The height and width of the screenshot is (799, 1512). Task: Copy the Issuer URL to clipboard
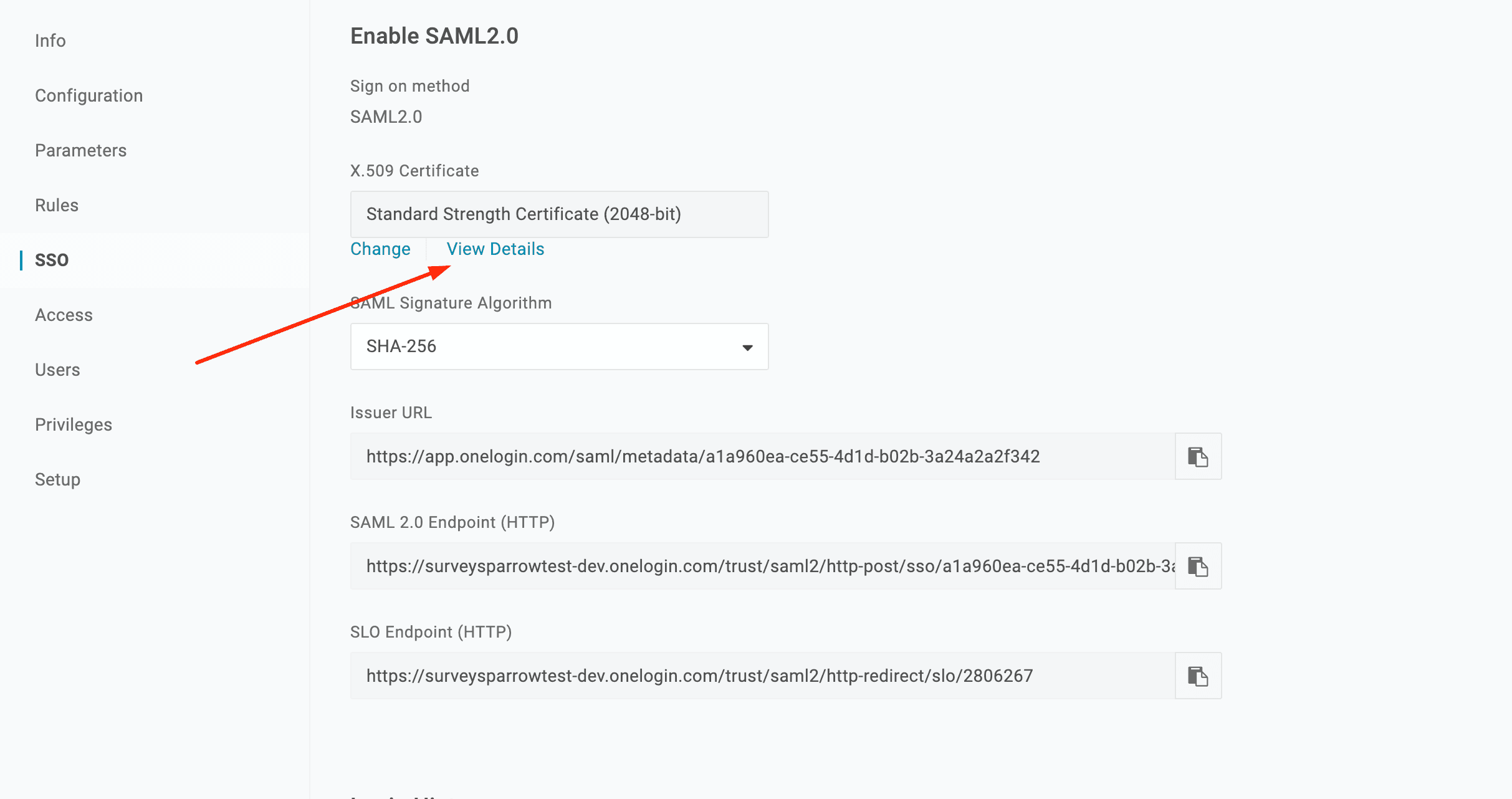pyautogui.click(x=1198, y=456)
